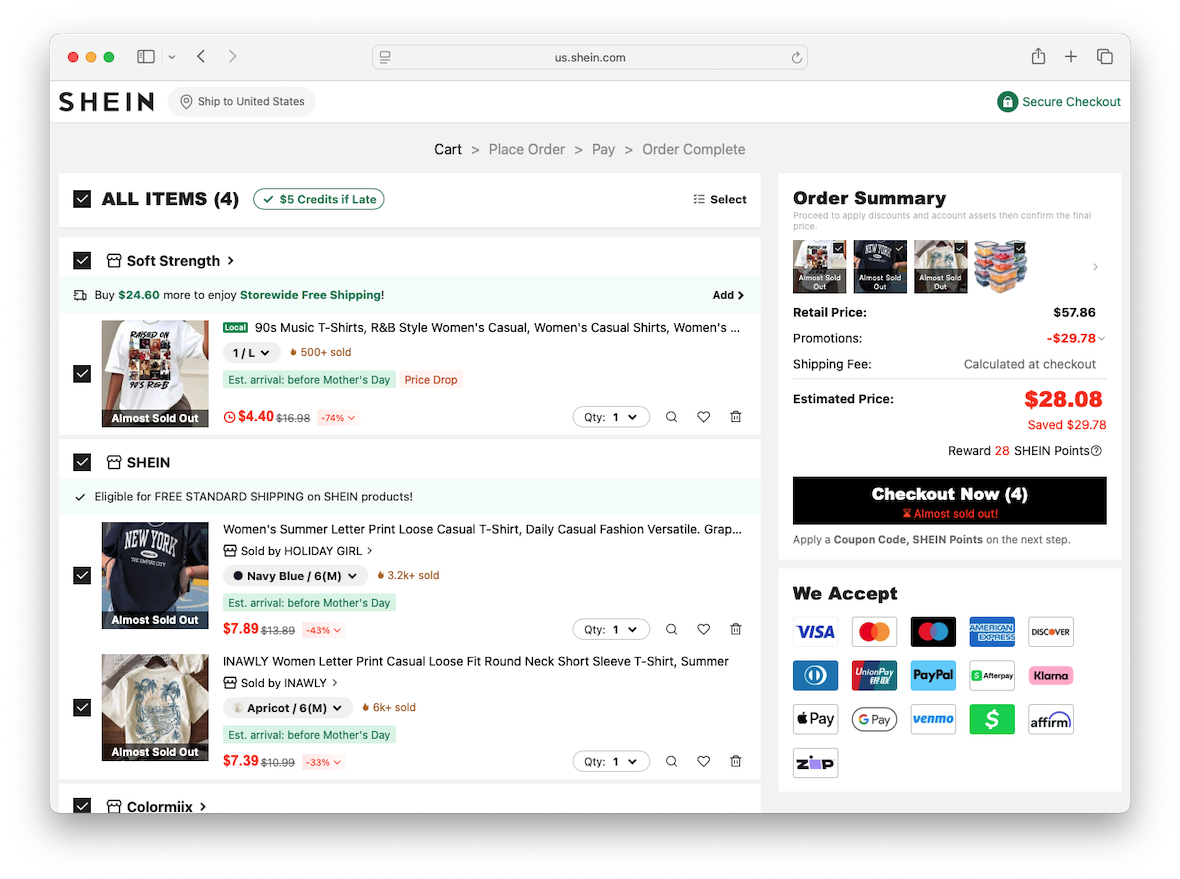Toggle the Colormiix store checkbox
Viewport: 1180px width, 879px height.
point(82,805)
